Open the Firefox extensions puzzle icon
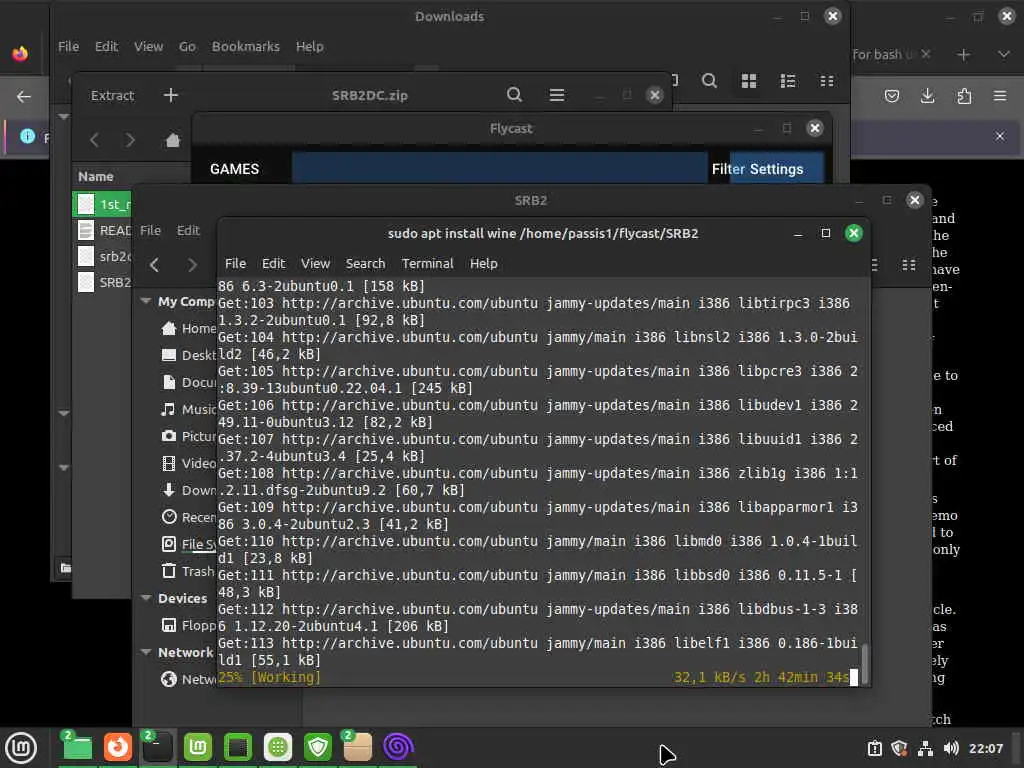This screenshot has height=768, width=1024. pyautogui.click(x=964, y=96)
